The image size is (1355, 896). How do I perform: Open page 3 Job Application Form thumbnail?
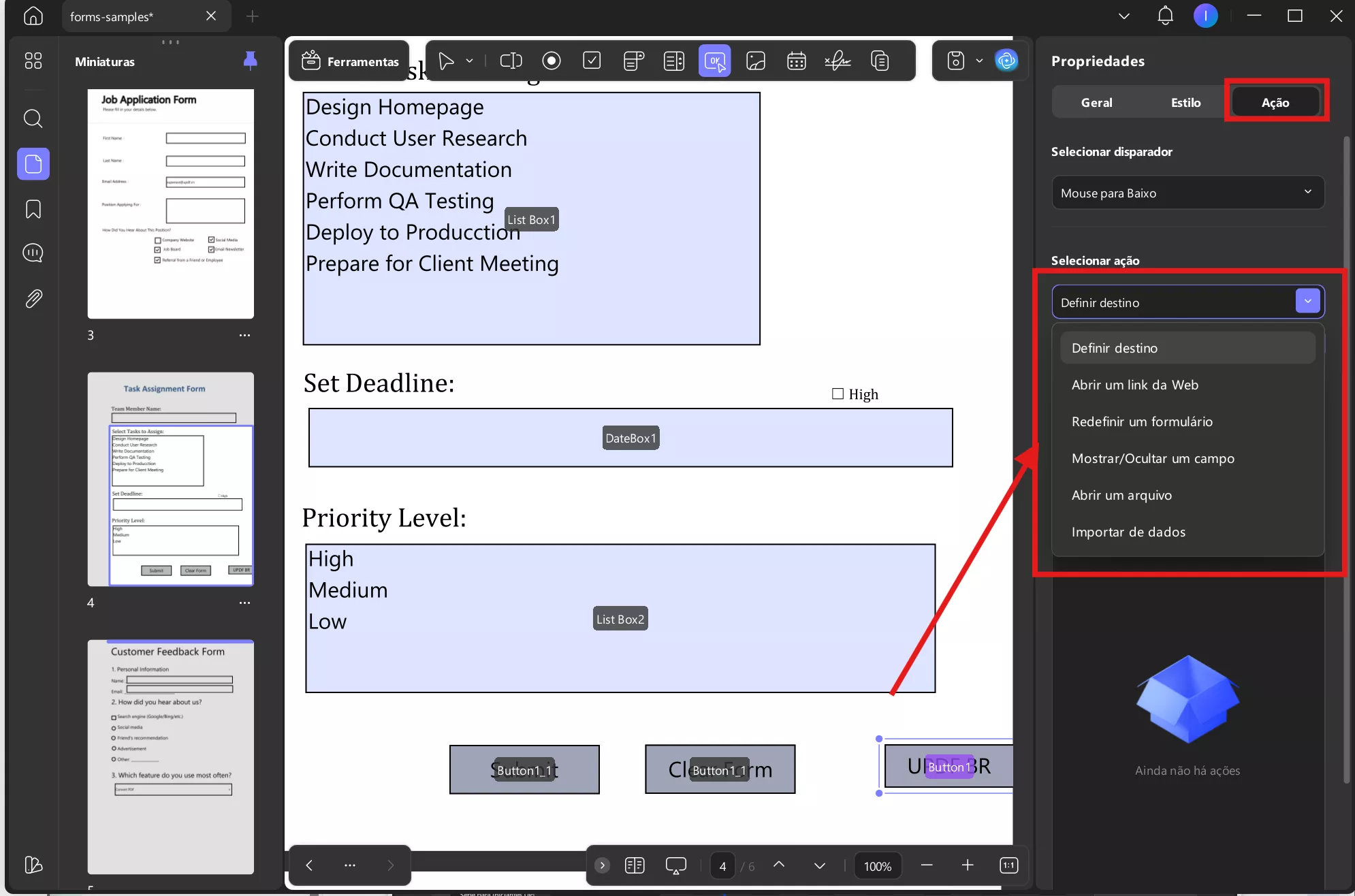point(170,204)
